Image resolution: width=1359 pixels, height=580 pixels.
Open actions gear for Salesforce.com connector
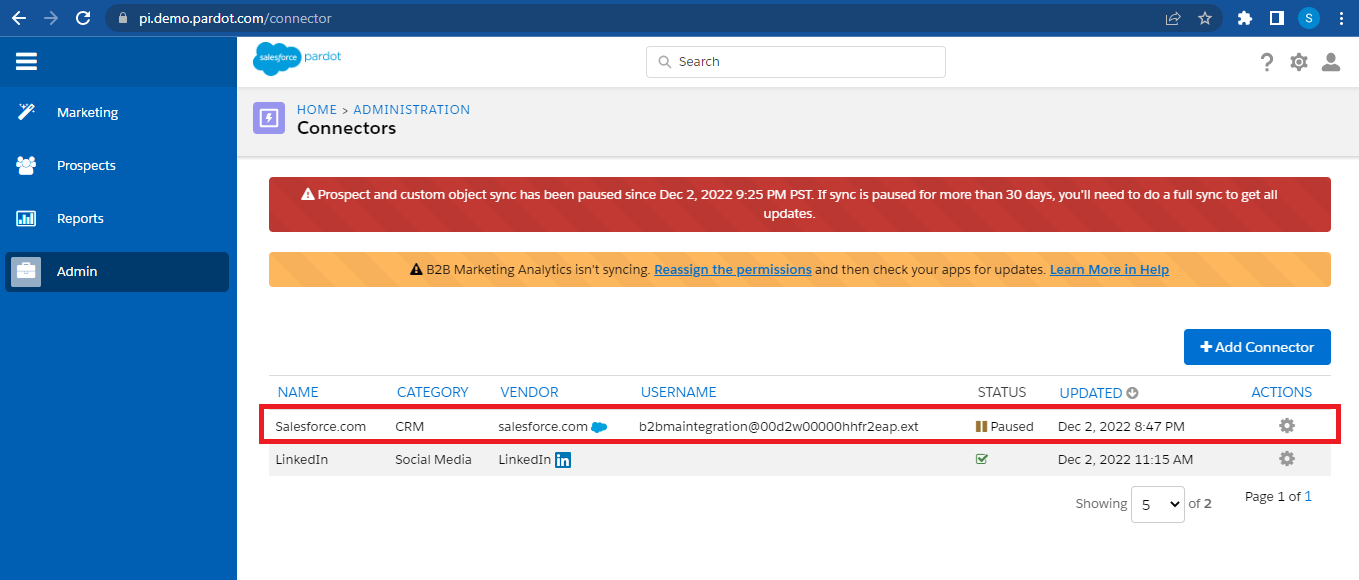coord(1287,425)
